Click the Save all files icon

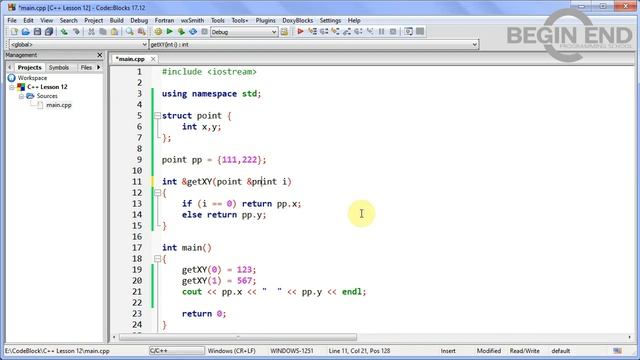point(49,32)
